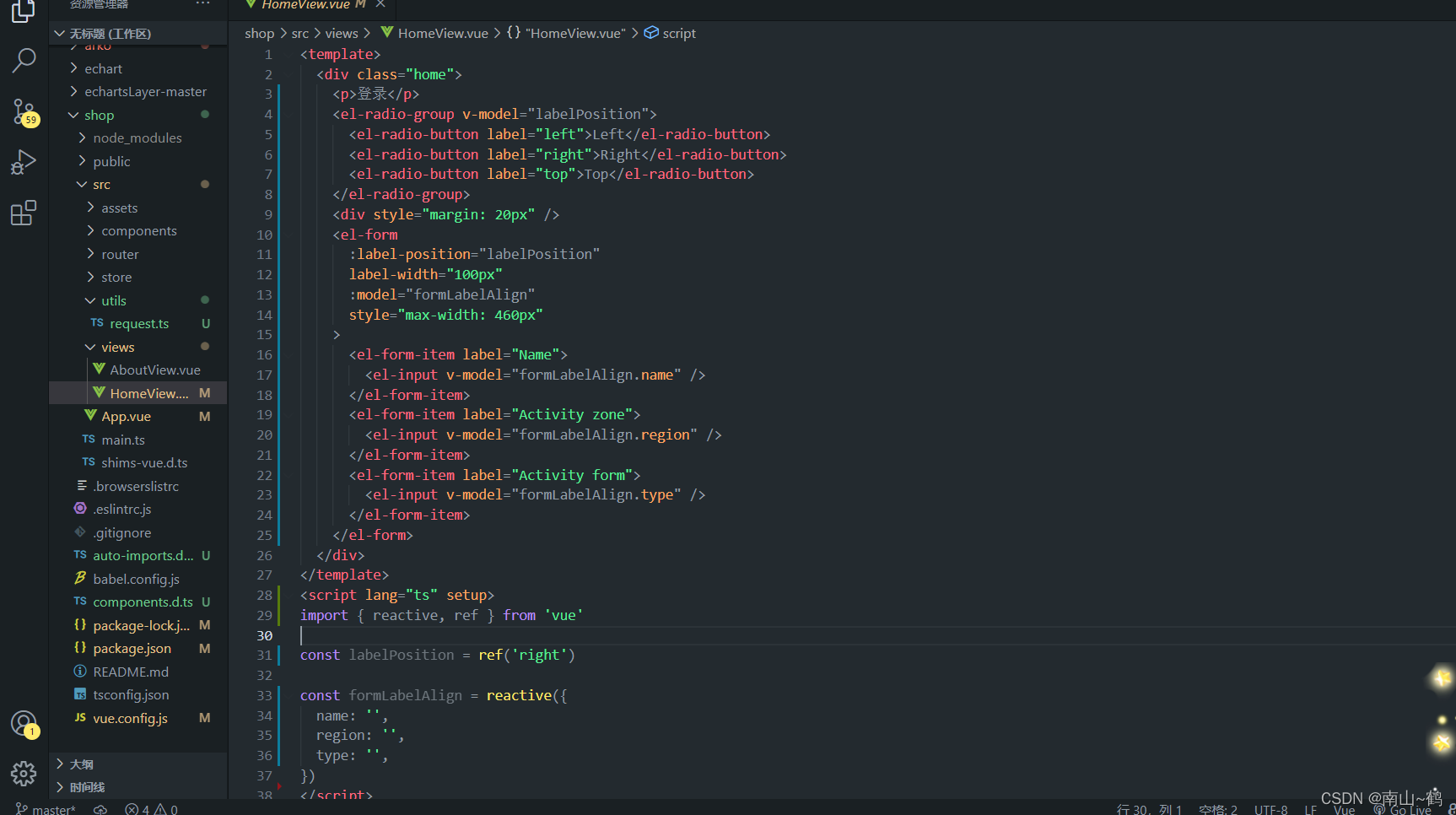The width and height of the screenshot is (1456, 815).
Task: Change encoding via UTF-8 indicator
Action: pyautogui.click(x=1270, y=809)
